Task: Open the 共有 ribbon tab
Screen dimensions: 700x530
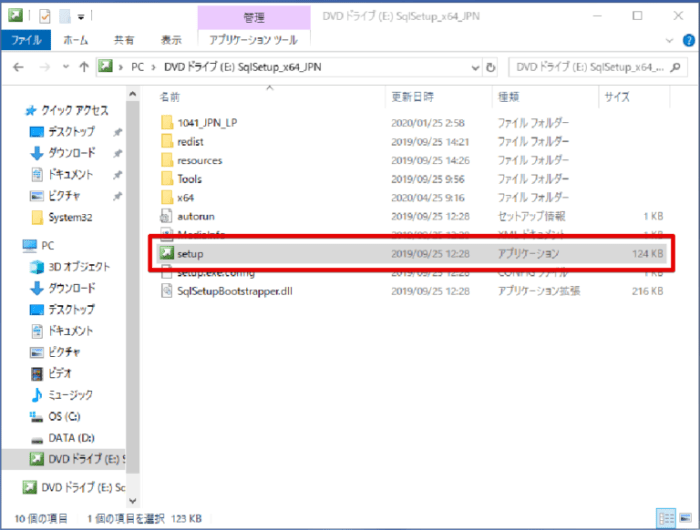Action: (124, 40)
